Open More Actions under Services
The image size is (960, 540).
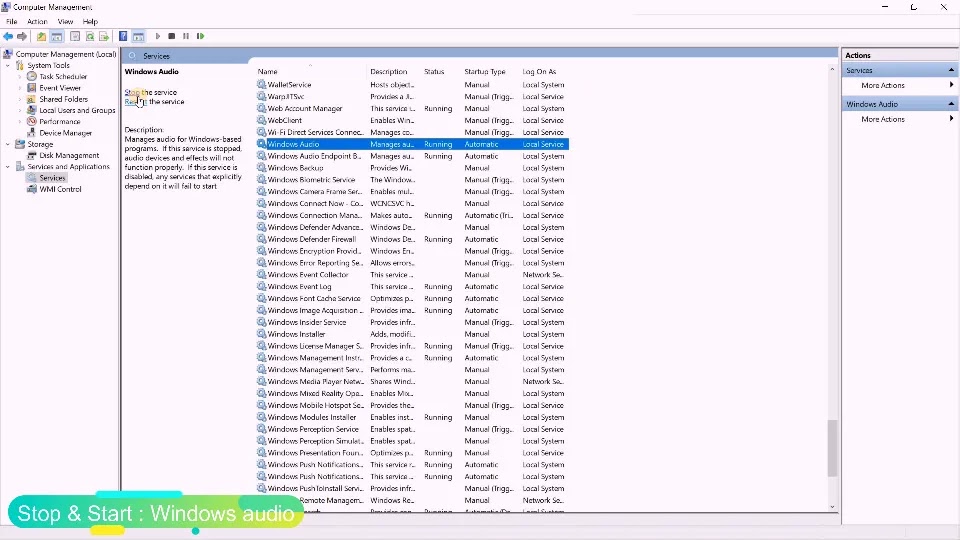tap(882, 85)
